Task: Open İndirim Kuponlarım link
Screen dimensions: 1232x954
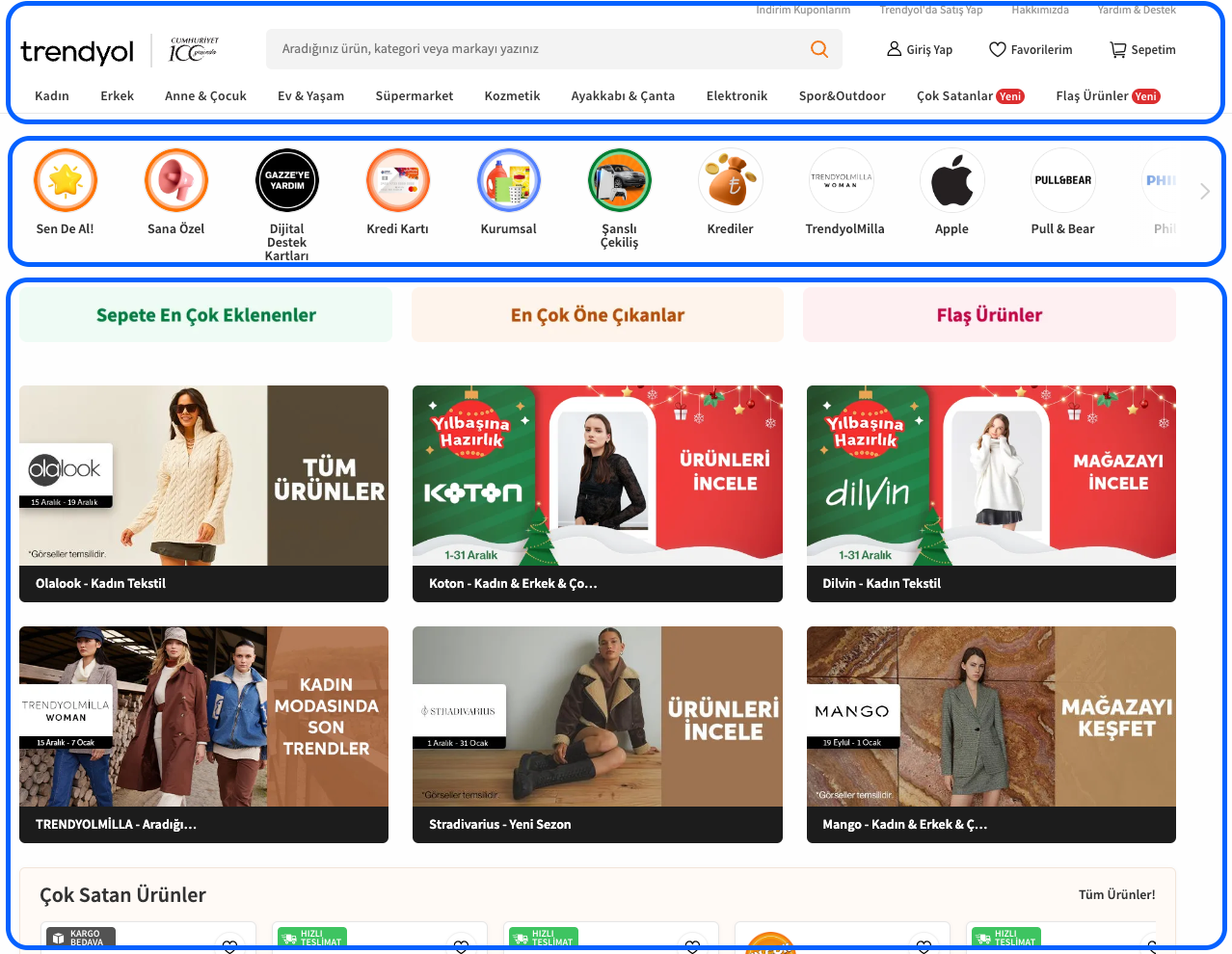Action: (803, 10)
